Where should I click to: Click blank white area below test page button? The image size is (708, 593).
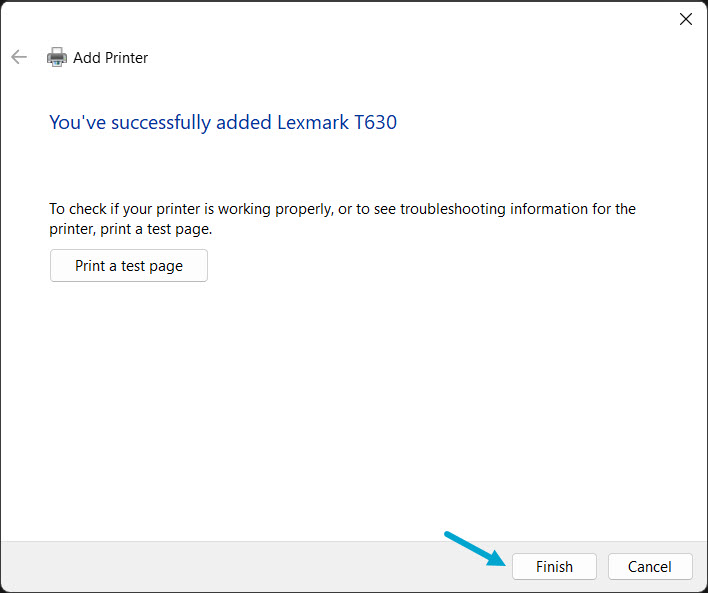[x=350, y=400]
